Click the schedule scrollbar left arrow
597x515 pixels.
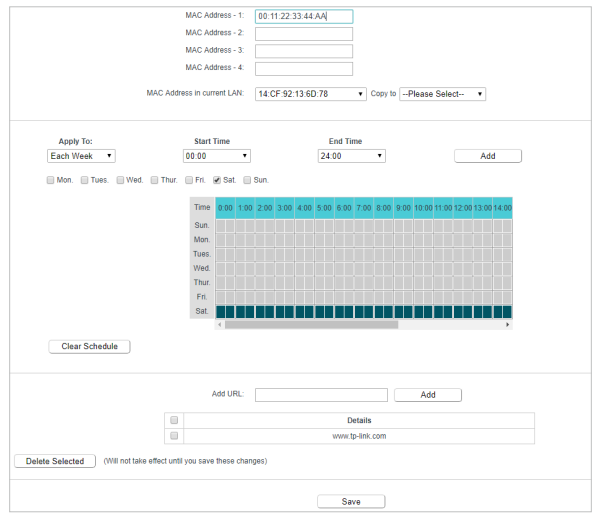[220, 325]
